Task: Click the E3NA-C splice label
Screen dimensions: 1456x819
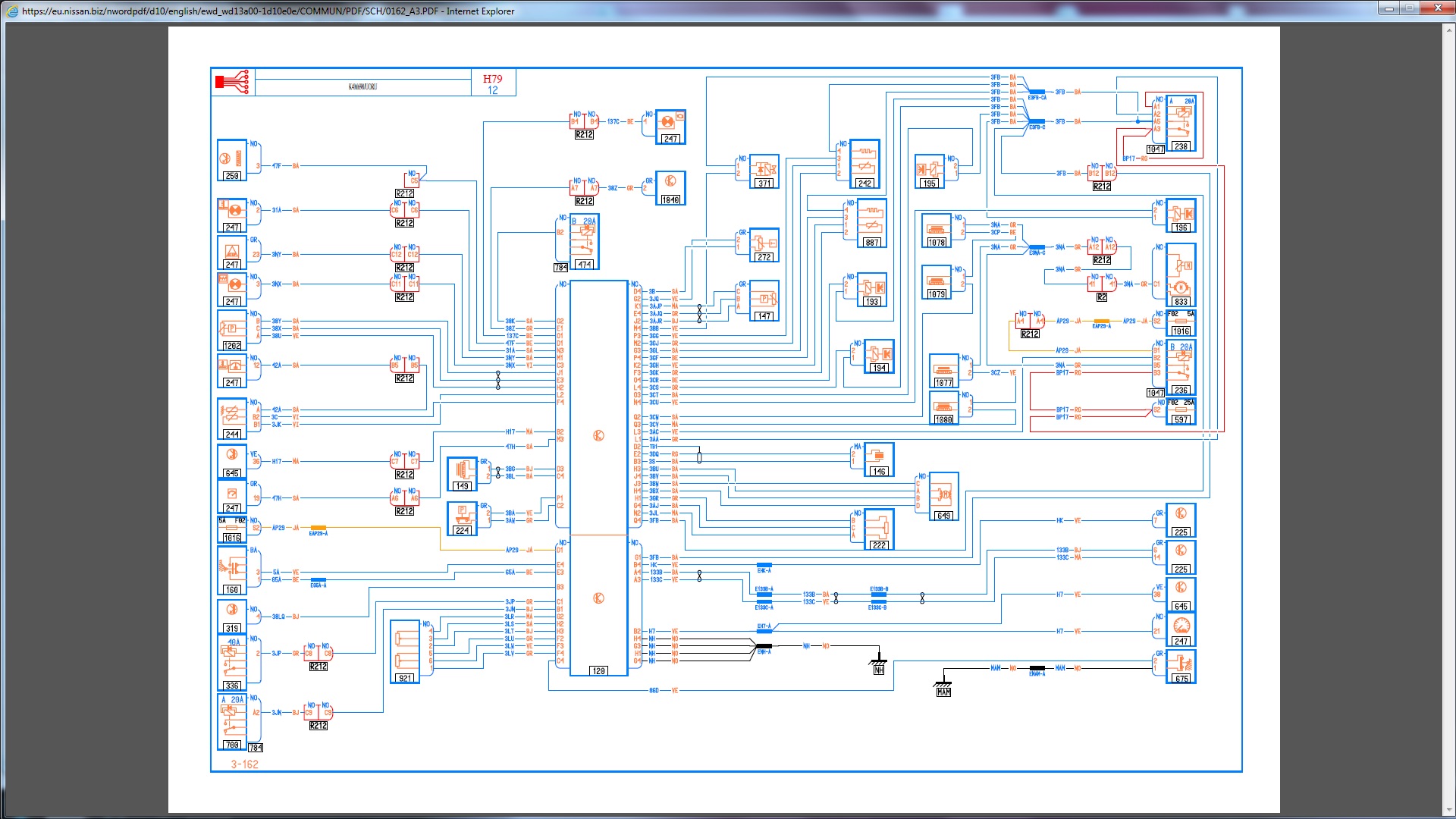Action: (x=1037, y=253)
